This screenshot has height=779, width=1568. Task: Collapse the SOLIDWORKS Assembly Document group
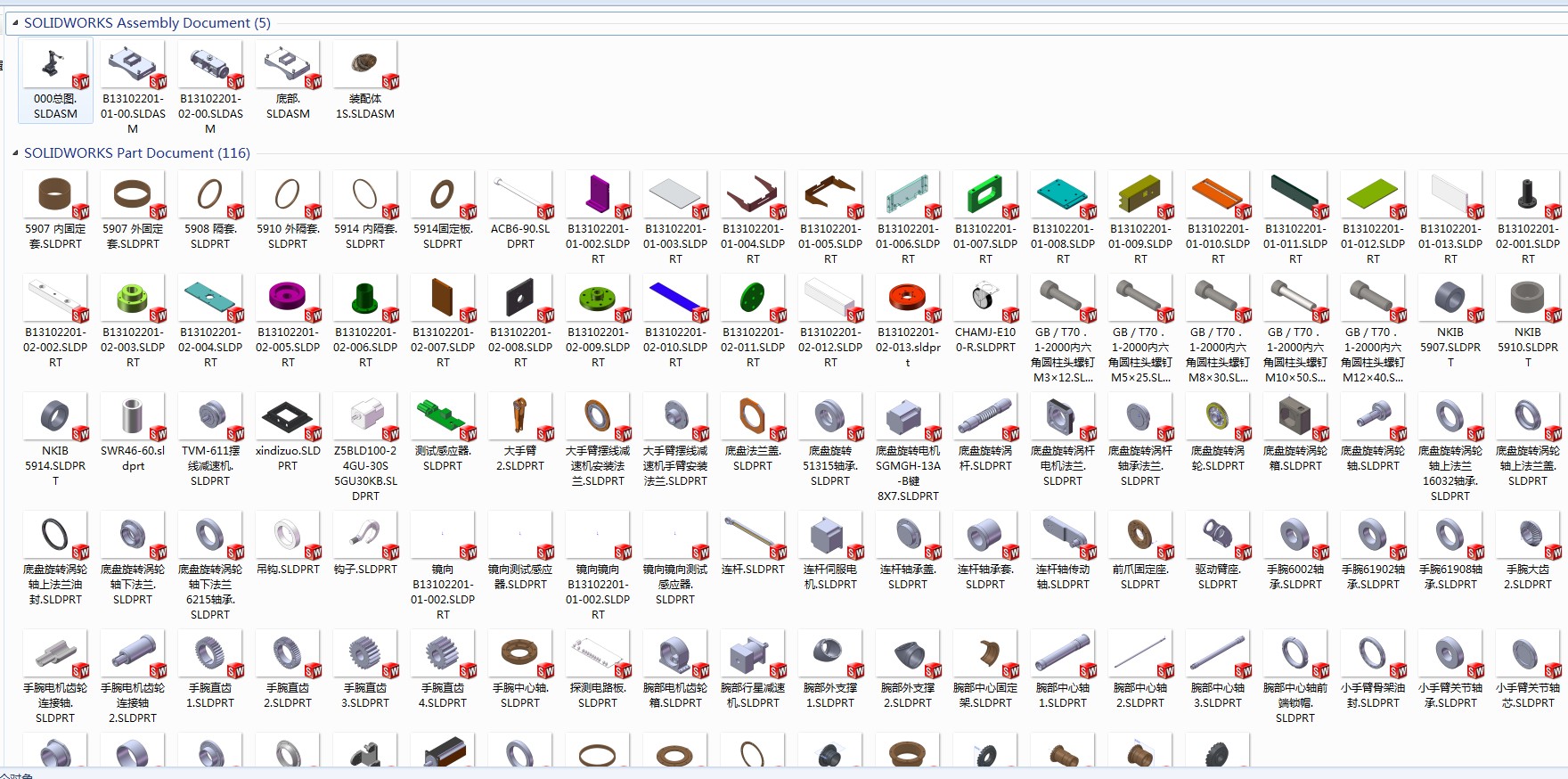[15, 23]
